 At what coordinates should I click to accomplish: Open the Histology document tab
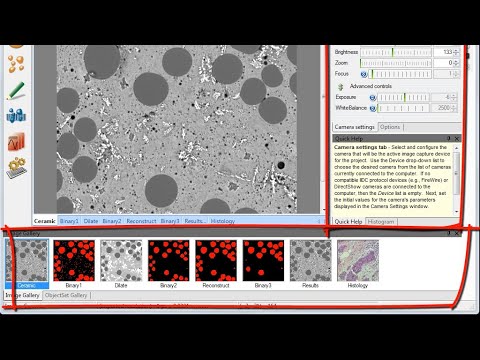pyautogui.click(x=223, y=221)
